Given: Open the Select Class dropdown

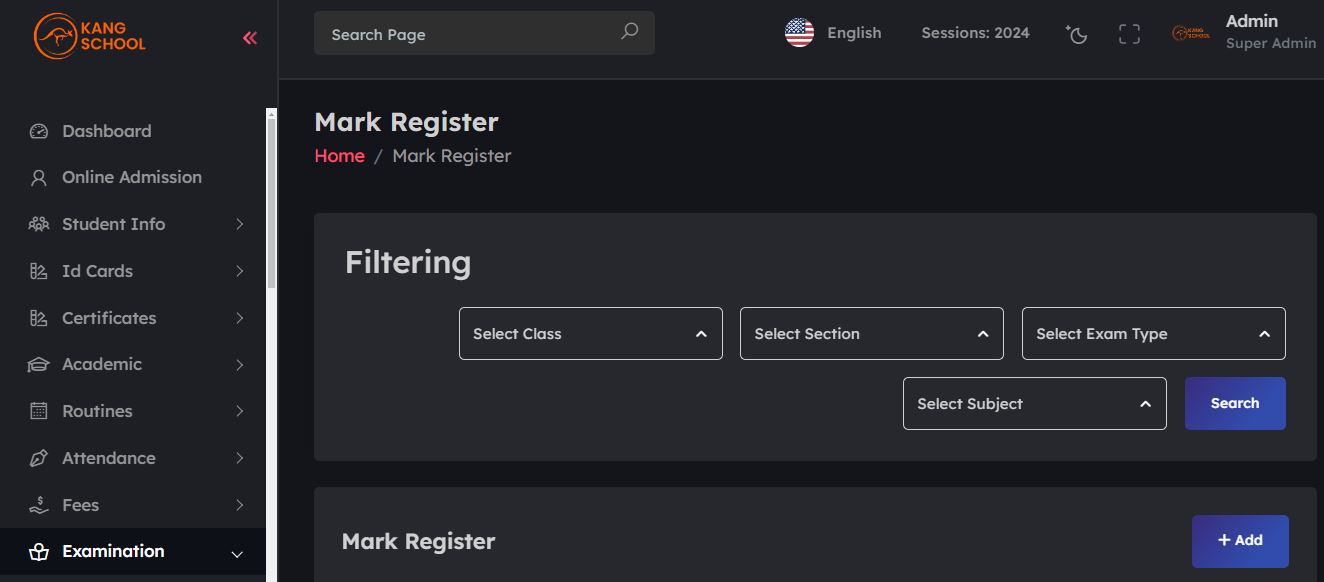Looking at the screenshot, I should [x=591, y=334].
